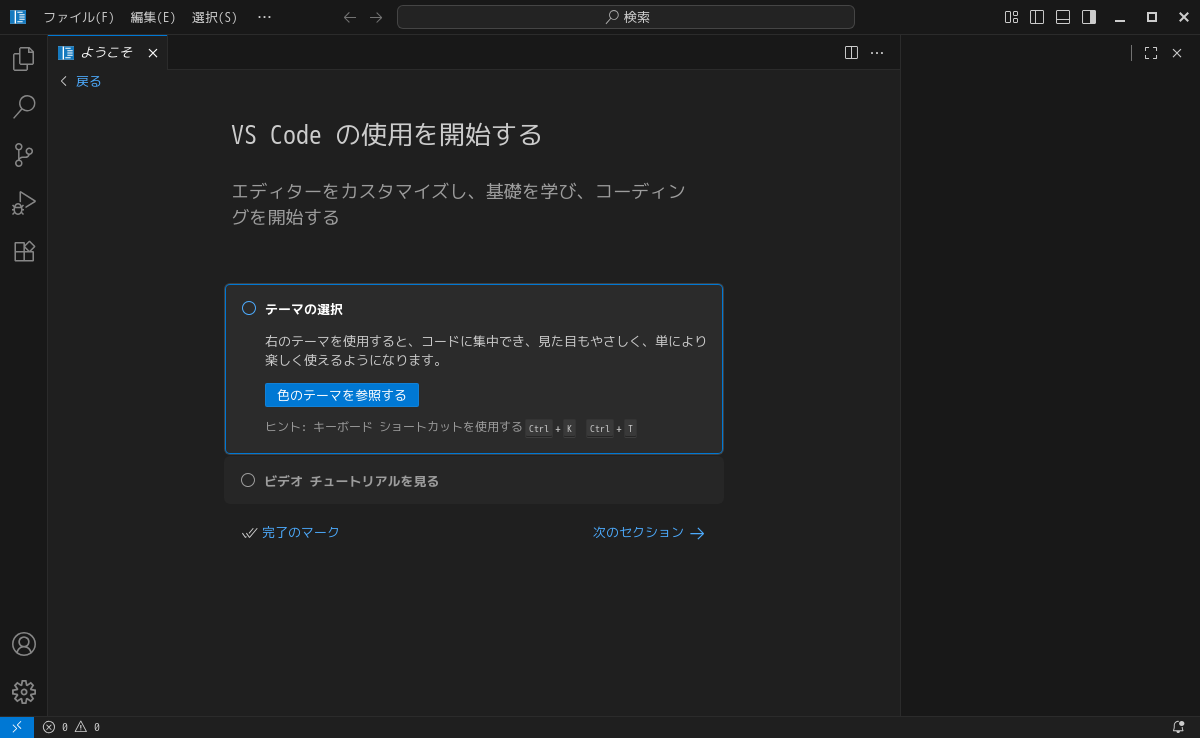Viewport: 1200px width, 738px height.
Task: Click the 色のテーマを参照する button
Action: [x=342, y=395]
